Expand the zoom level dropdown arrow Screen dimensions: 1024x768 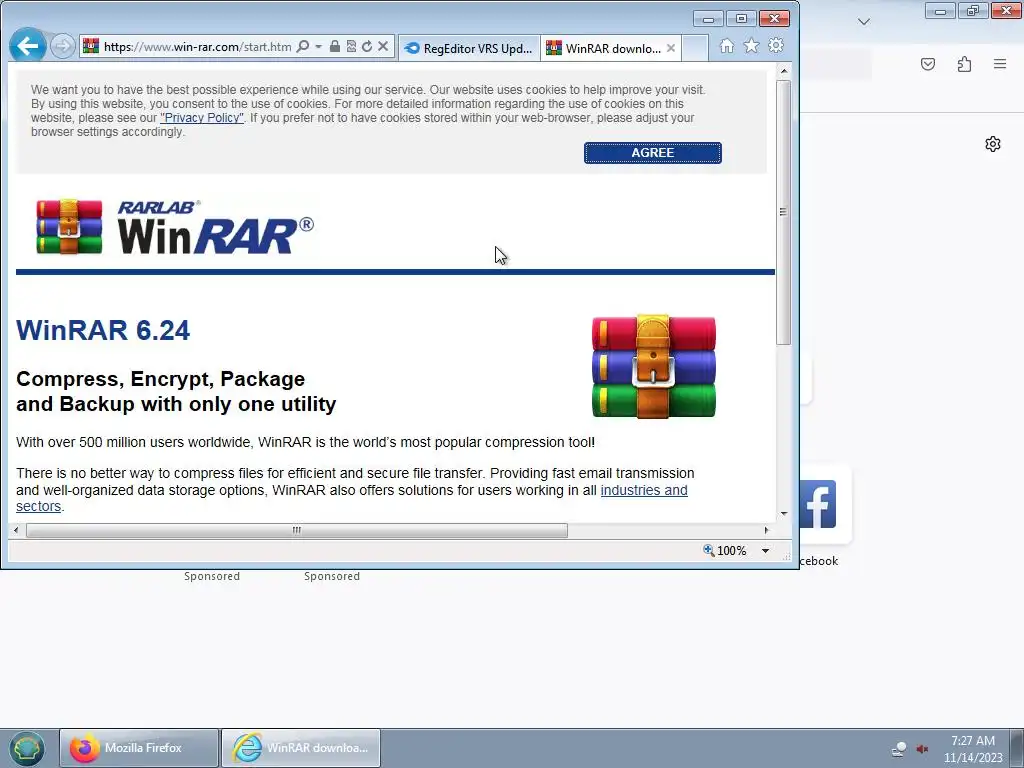[765, 551]
